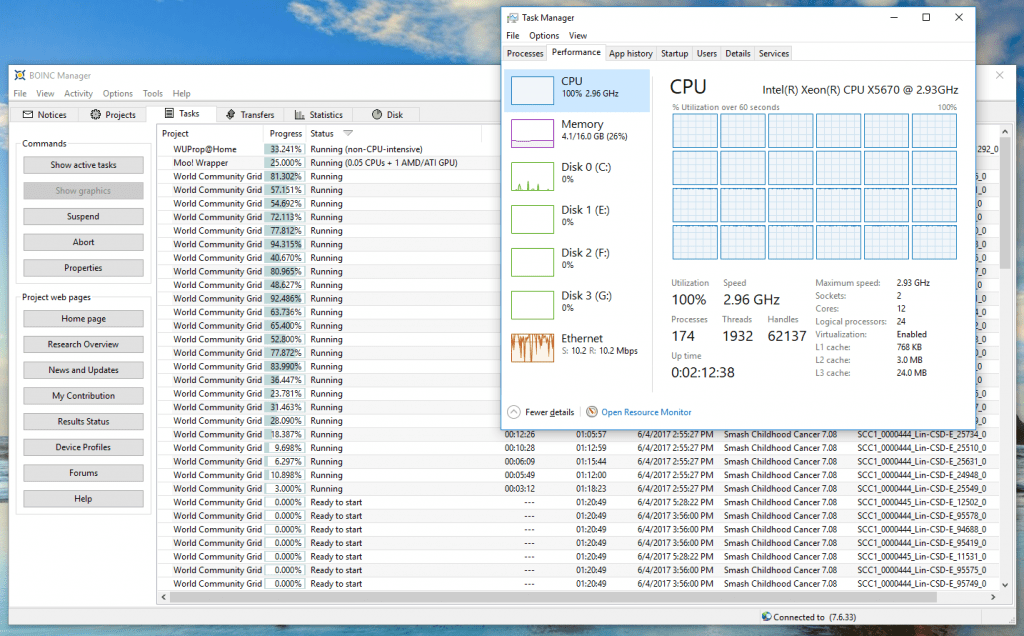Viewport: 1024px width, 636px height.
Task: Select the Memory performance graph thumbnail
Action: [532, 133]
